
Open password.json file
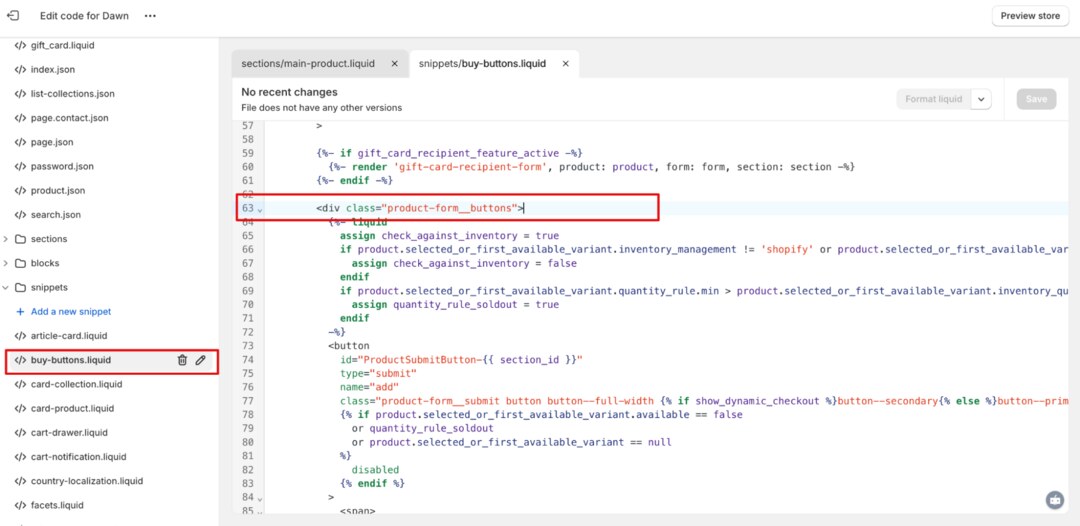click(62, 166)
